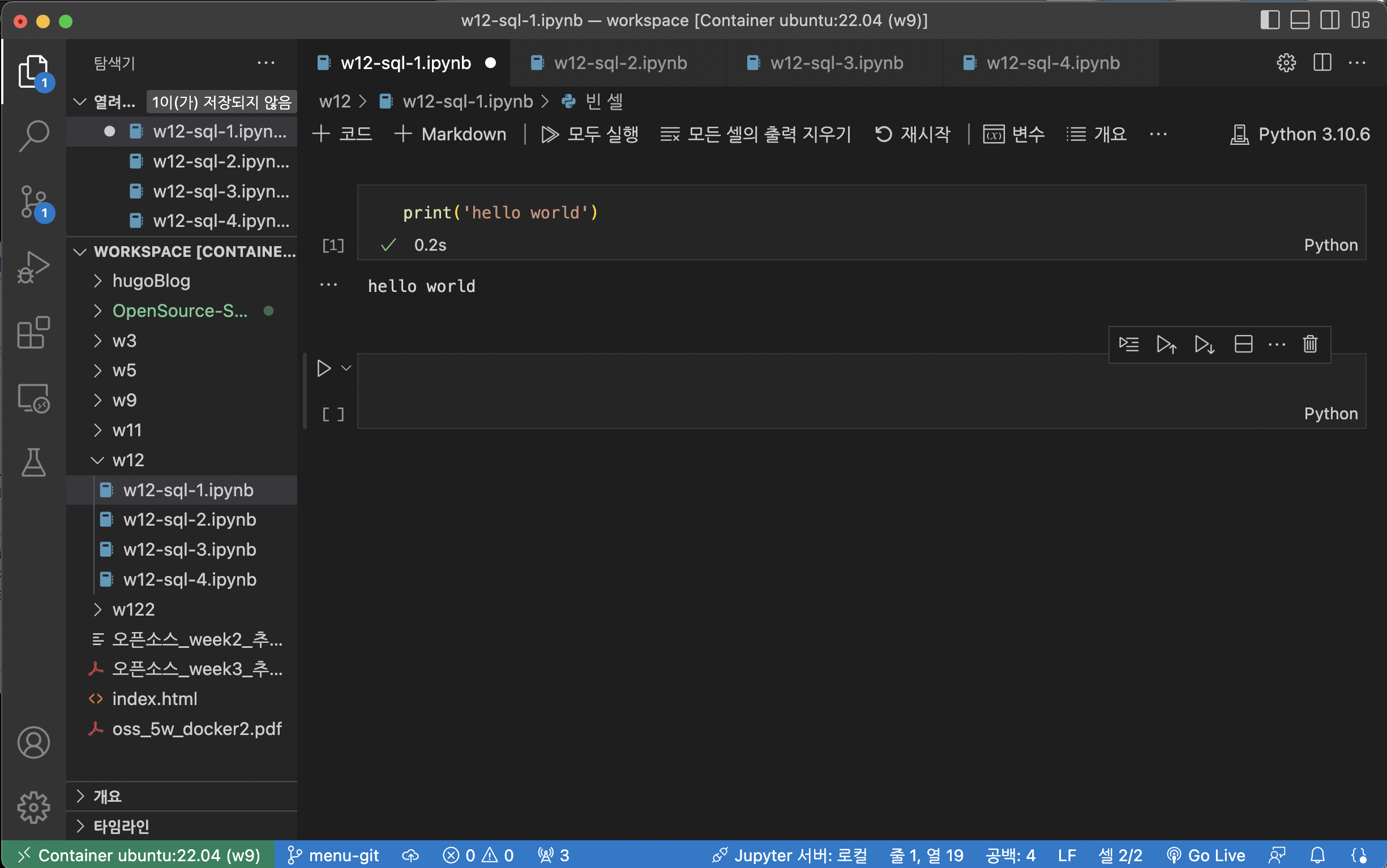Switch to the w12-sql-2.ipynb tab
1387x868 pixels.
pyautogui.click(x=620, y=63)
